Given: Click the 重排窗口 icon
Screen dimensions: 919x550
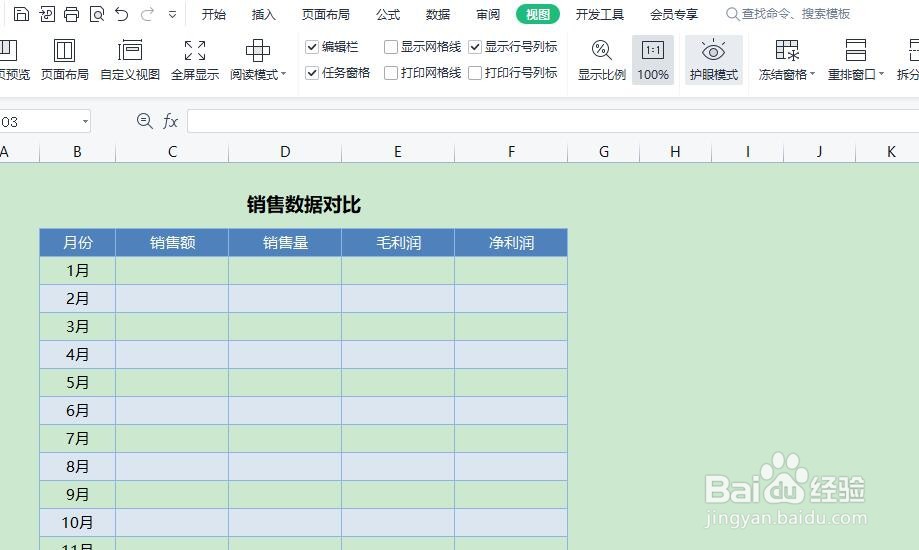Looking at the screenshot, I should click(x=856, y=51).
